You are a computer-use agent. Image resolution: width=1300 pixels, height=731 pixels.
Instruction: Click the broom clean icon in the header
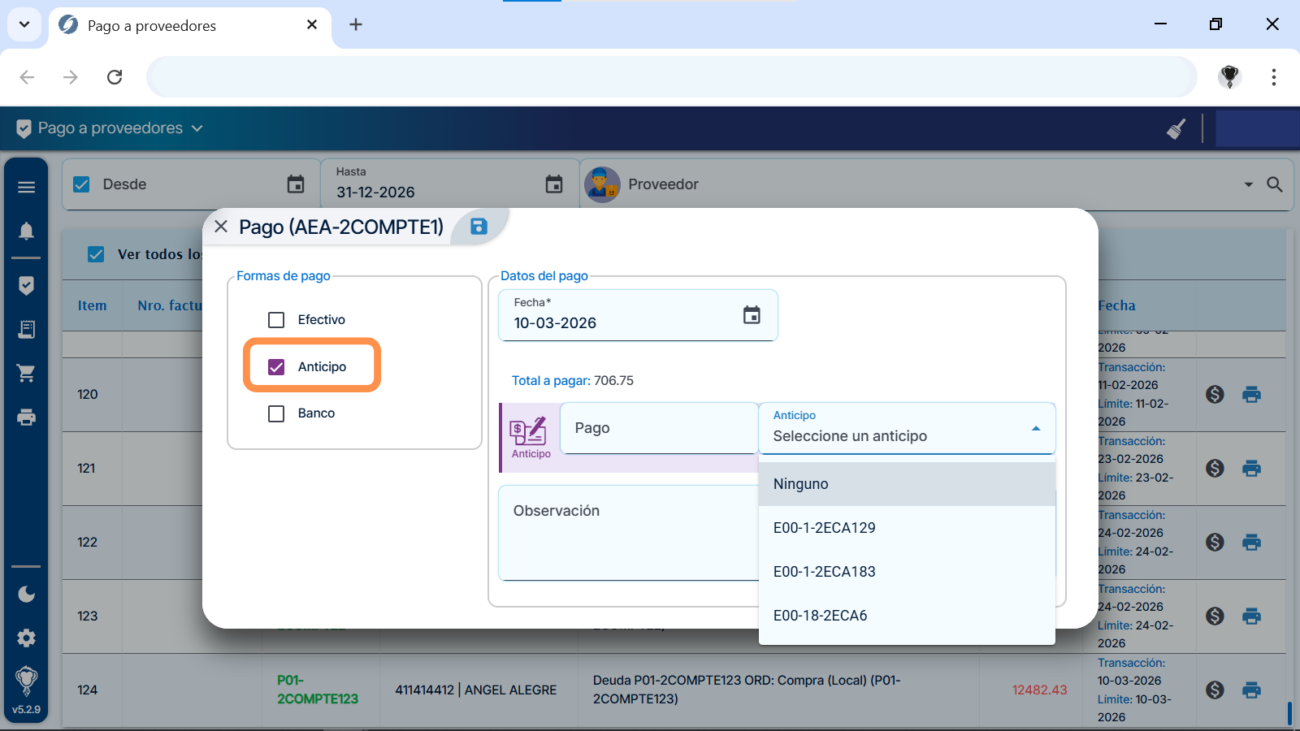[1176, 129]
